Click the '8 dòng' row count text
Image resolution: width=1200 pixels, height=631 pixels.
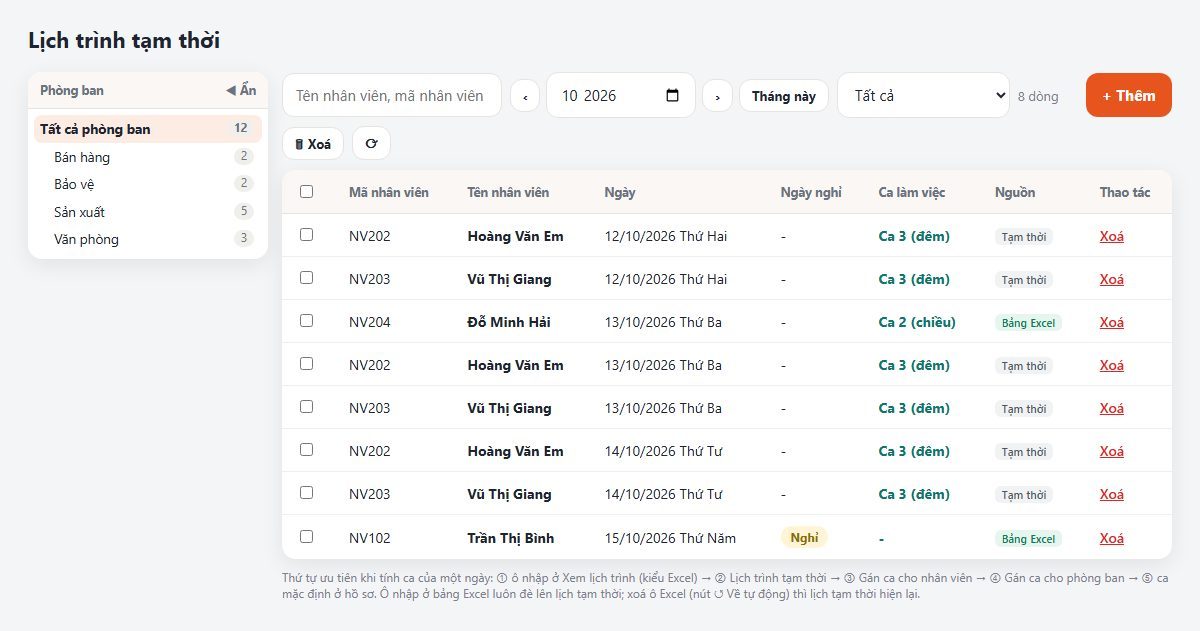point(1038,96)
